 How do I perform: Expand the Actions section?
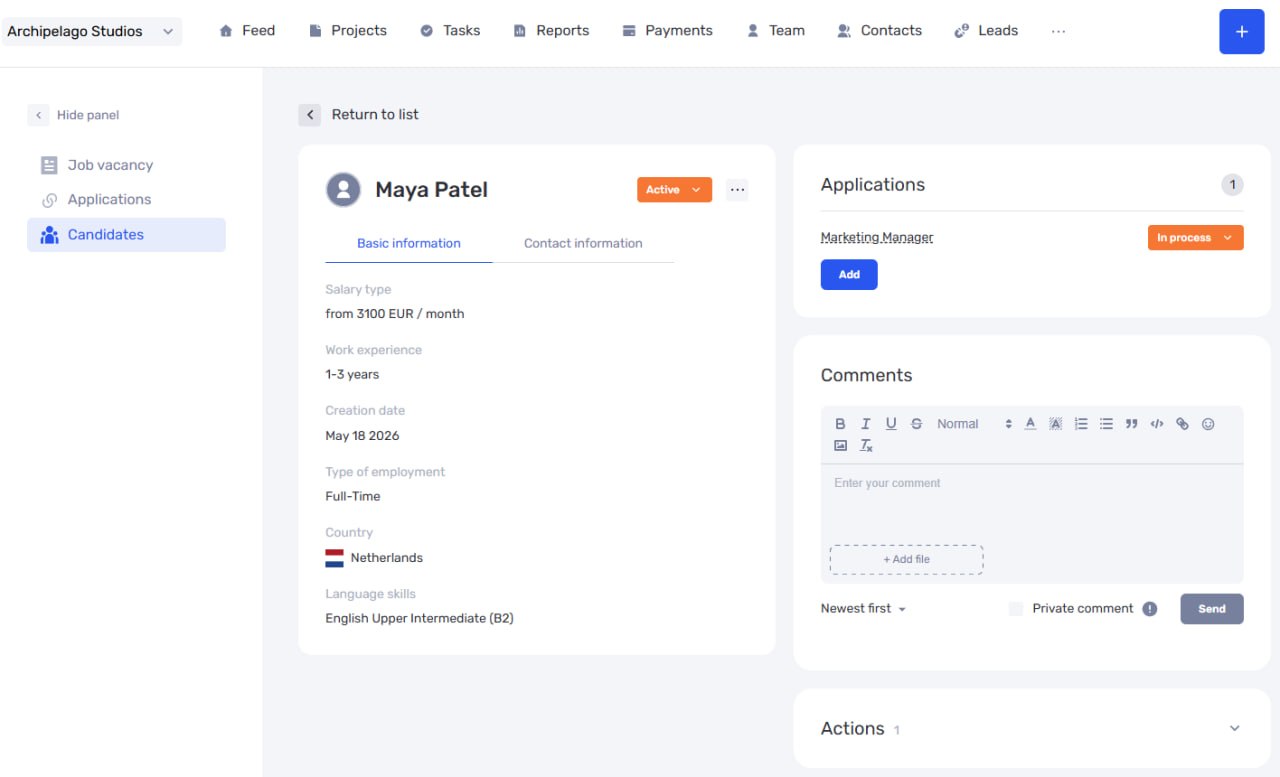[x=1234, y=729]
